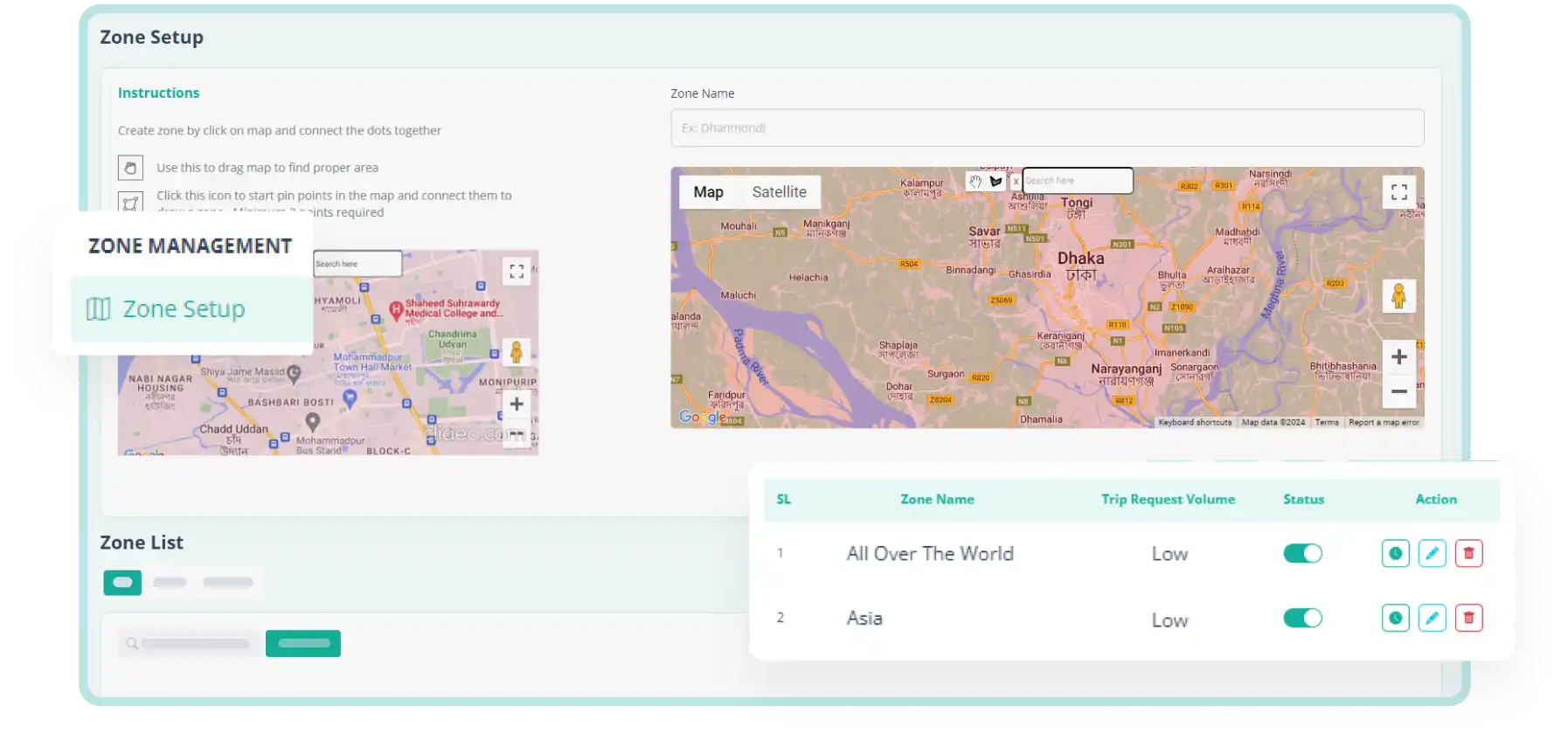Image resolution: width=1568 pixels, height=740 pixels.
Task: Delete the All Over The World zone
Action: tap(1468, 553)
